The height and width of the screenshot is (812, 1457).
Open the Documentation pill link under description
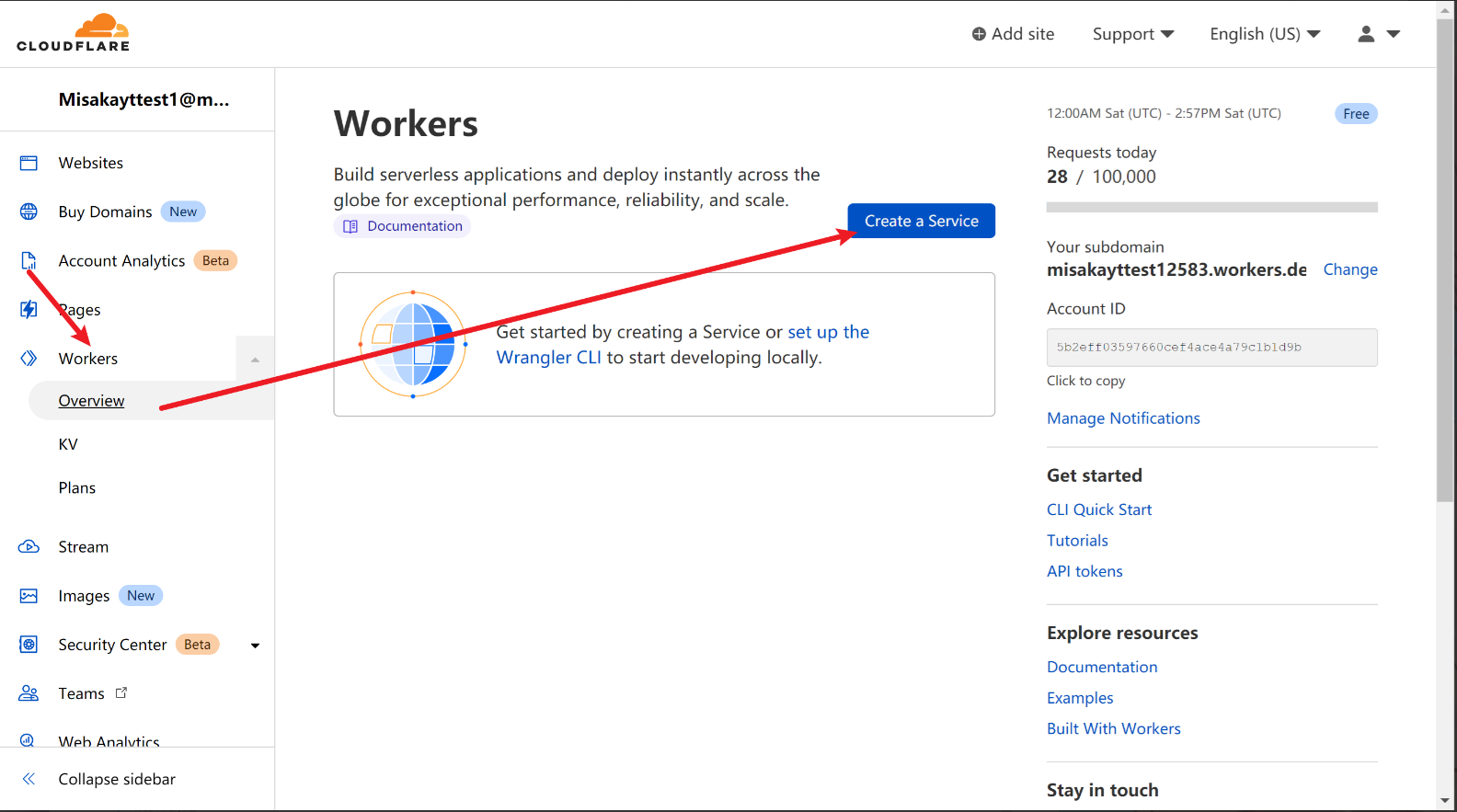tap(402, 226)
